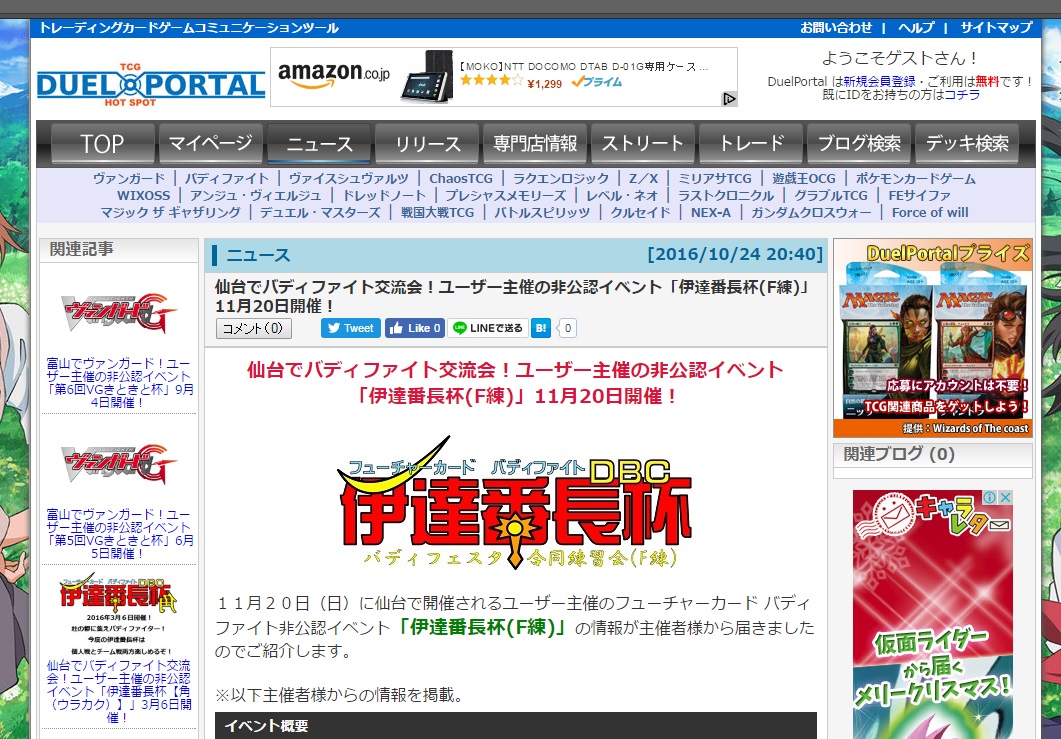Click Vanguard G logo above 第6回 article
This screenshot has height=739, width=1061.
(x=118, y=313)
